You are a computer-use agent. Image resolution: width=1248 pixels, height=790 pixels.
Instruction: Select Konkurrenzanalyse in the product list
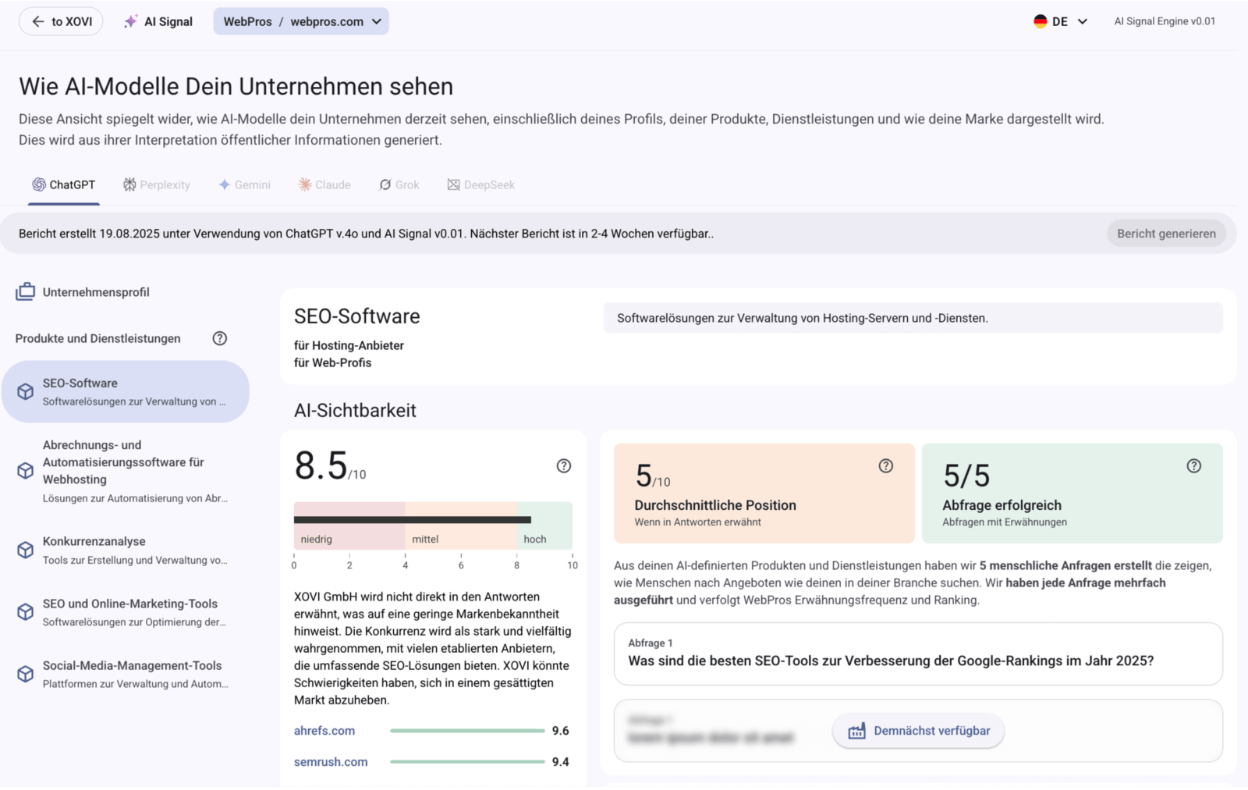[x=125, y=550]
